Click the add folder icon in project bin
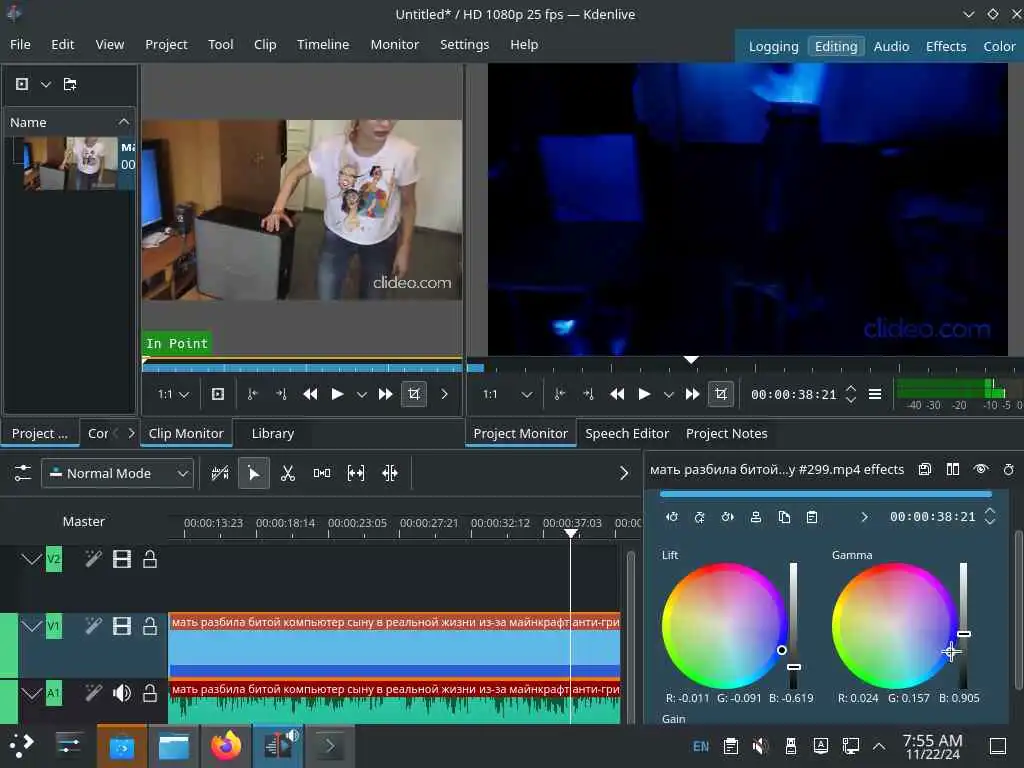This screenshot has width=1024, height=768. pyautogui.click(x=70, y=84)
